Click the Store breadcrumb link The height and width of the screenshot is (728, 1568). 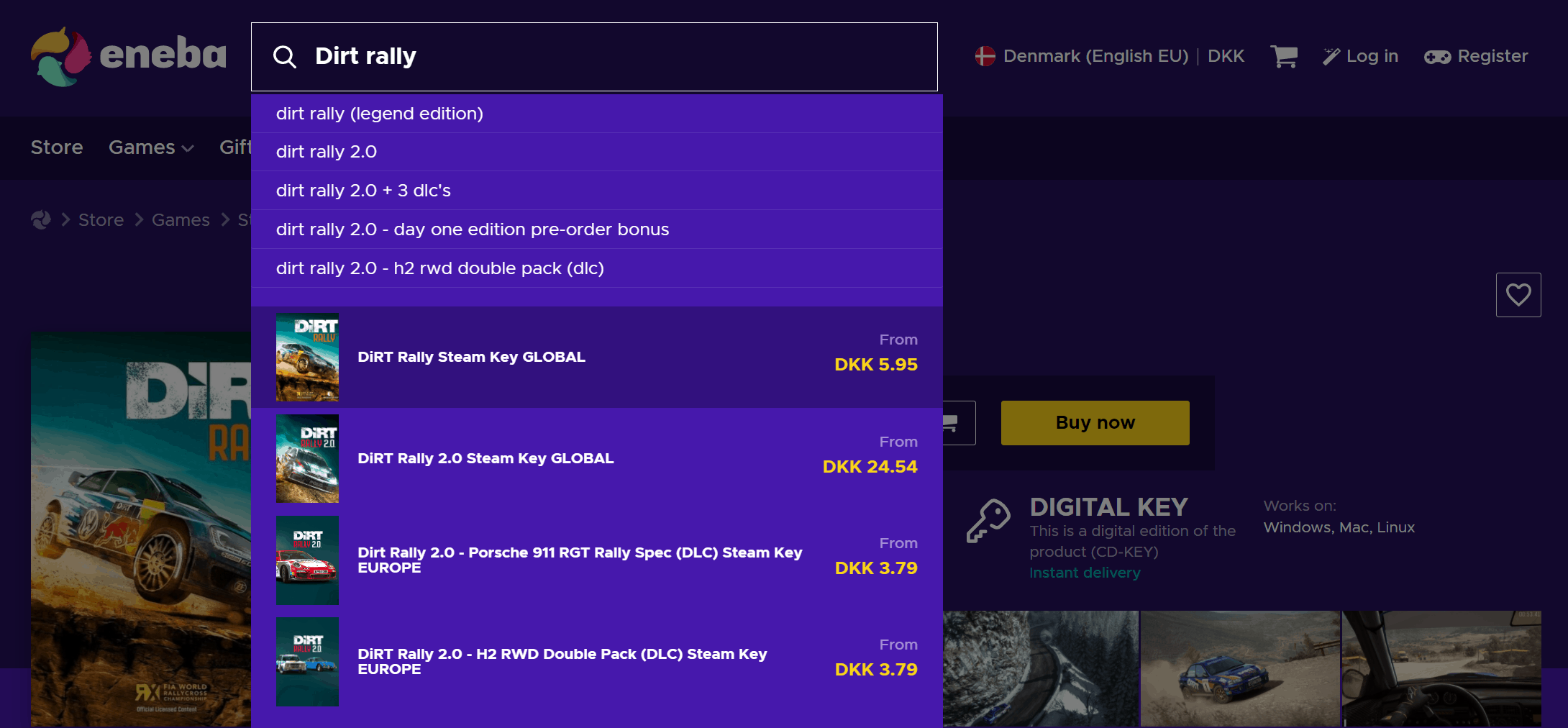coord(101,220)
